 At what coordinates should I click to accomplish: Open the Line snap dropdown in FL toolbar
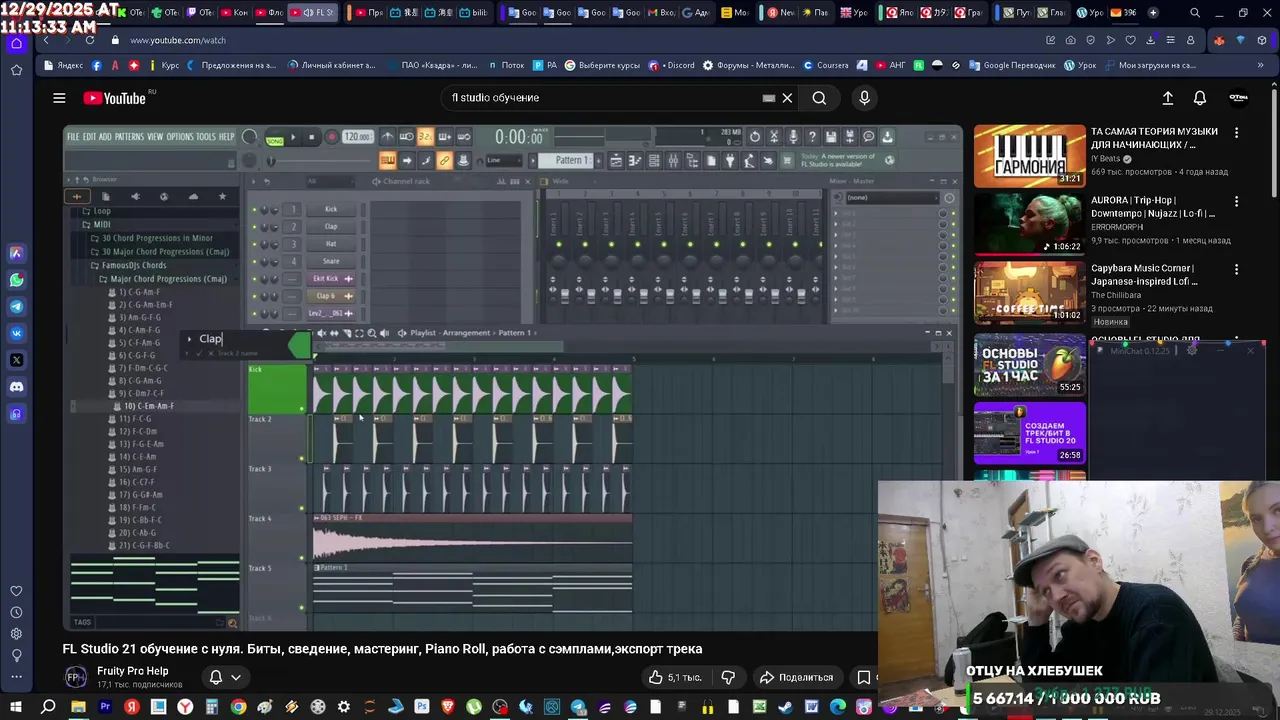[x=503, y=160]
